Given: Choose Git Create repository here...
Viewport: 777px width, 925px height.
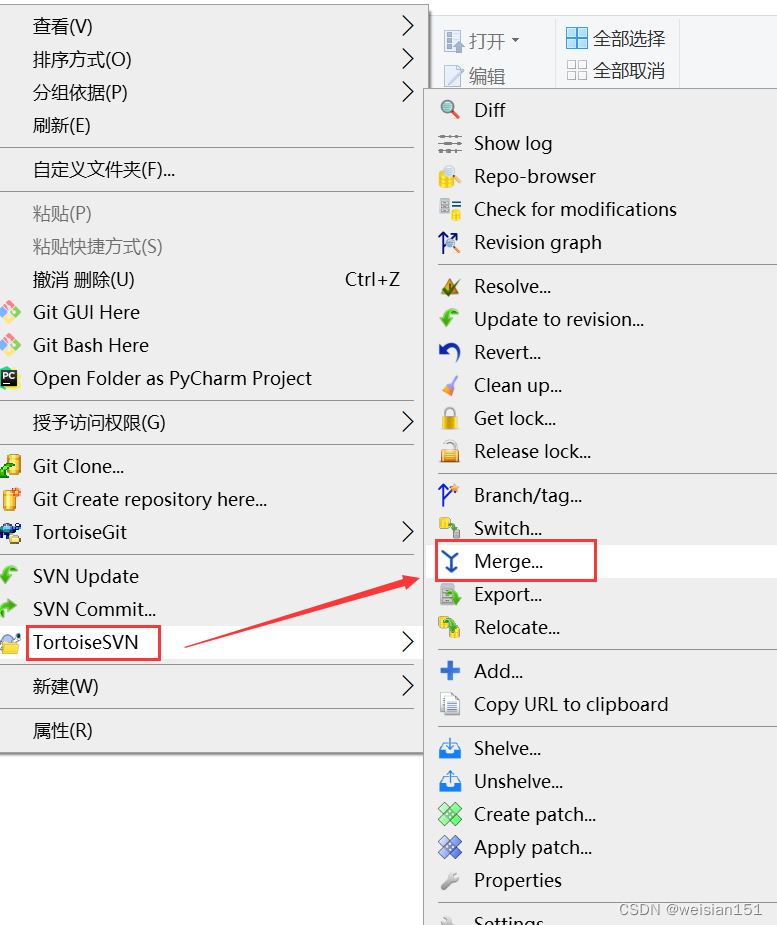Looking at the screenshot, I should [x=207, y=500].
